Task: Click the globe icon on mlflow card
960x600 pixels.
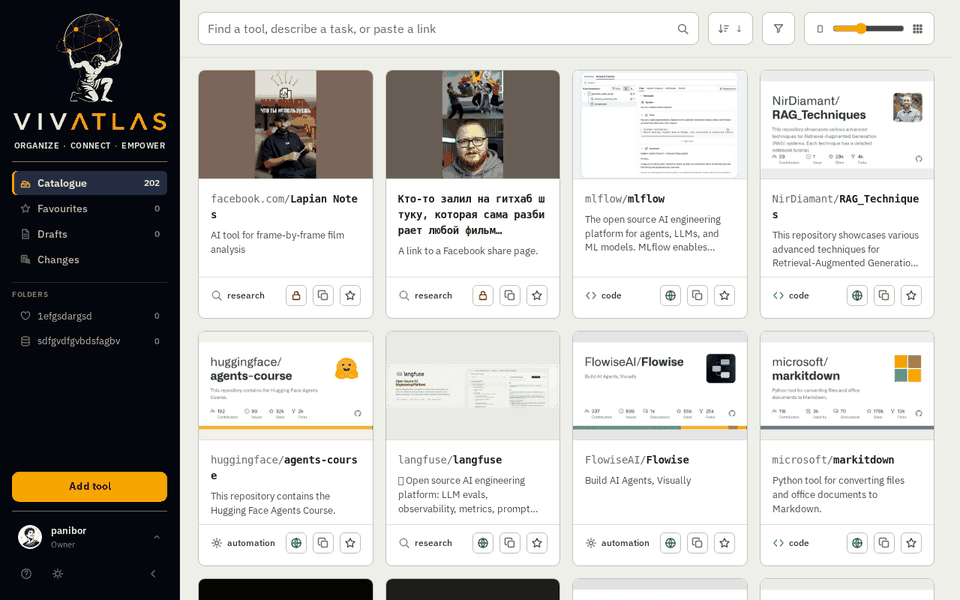Action: click(670, 295)
